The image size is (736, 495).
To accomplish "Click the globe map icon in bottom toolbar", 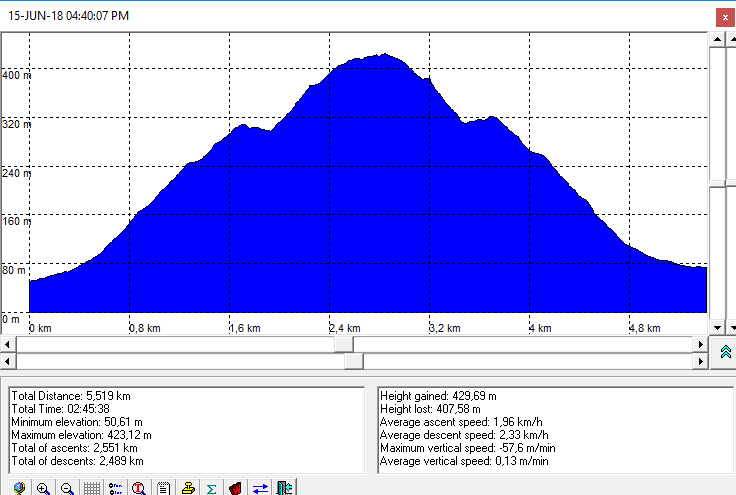I will coord(19,488).
